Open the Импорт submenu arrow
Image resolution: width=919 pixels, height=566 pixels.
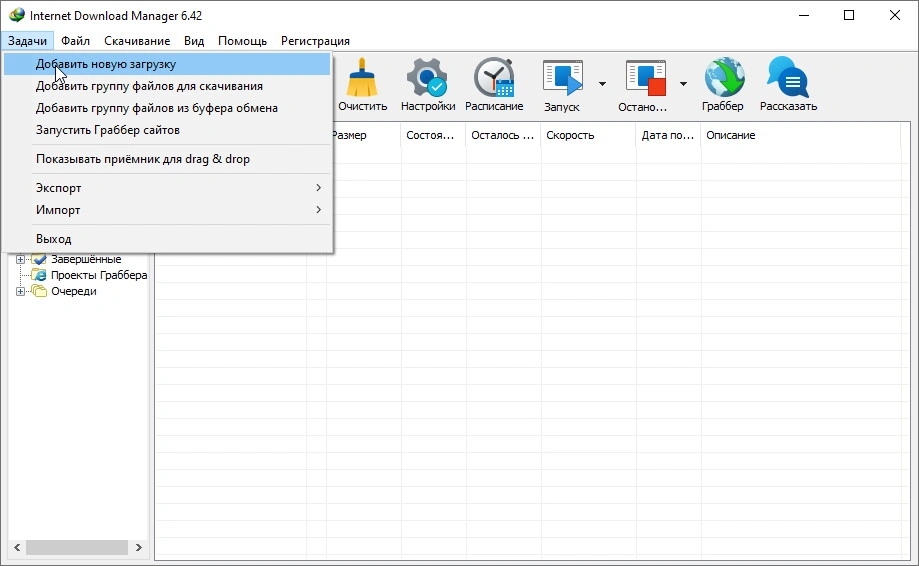click(318, 210)
